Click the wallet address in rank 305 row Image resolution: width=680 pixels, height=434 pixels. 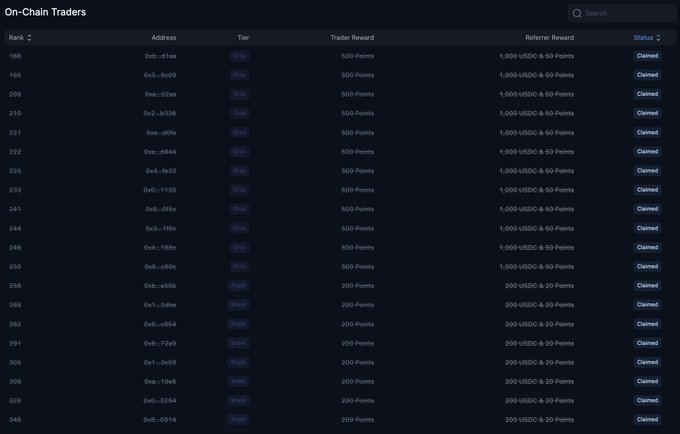(x=160, y=362)
